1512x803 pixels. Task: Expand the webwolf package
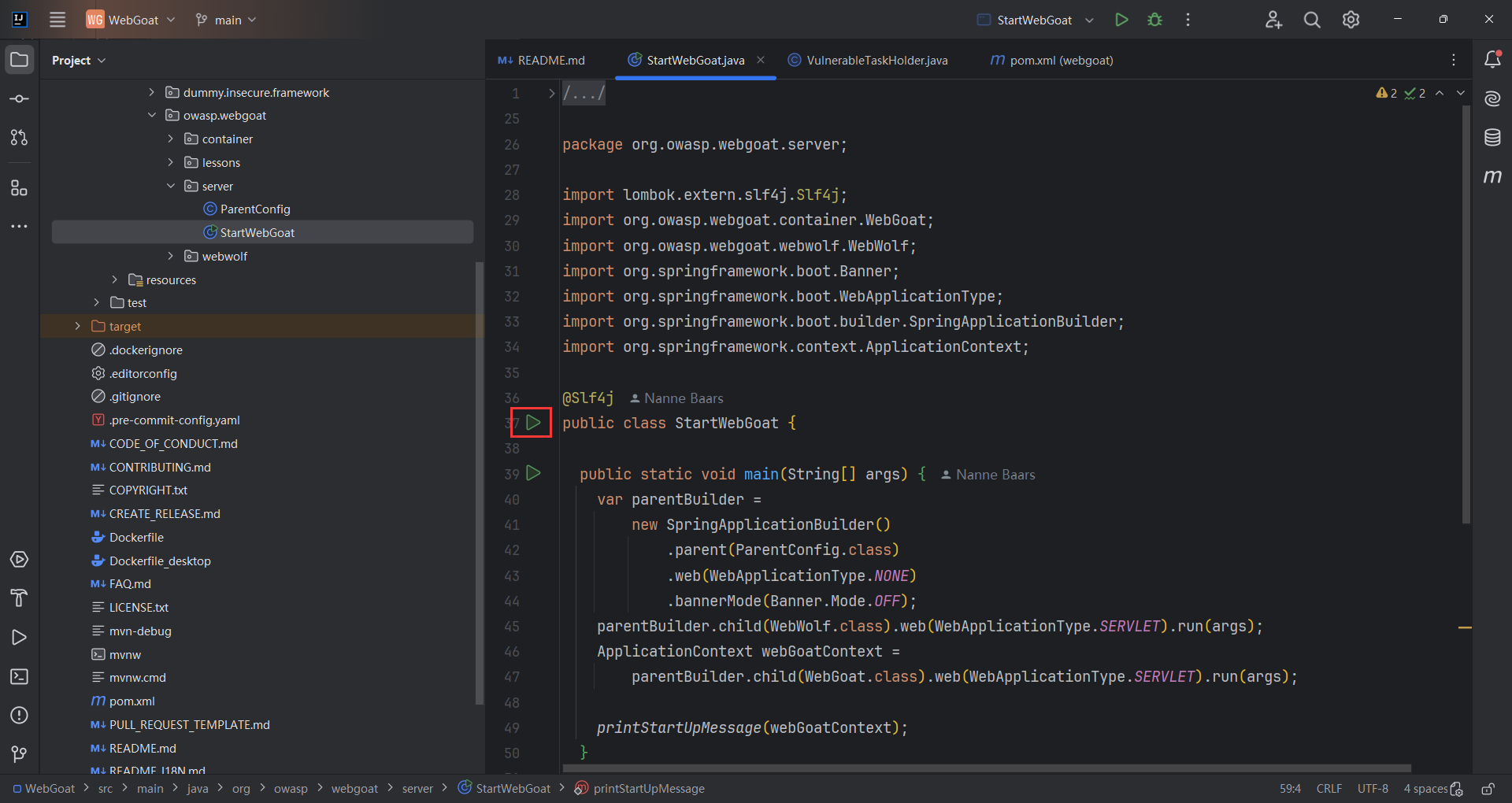pyautogui.click(x=171, y=257)
